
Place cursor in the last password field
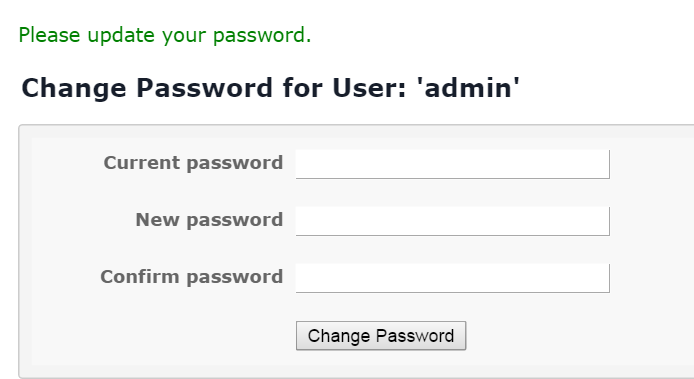coord(452,278)
